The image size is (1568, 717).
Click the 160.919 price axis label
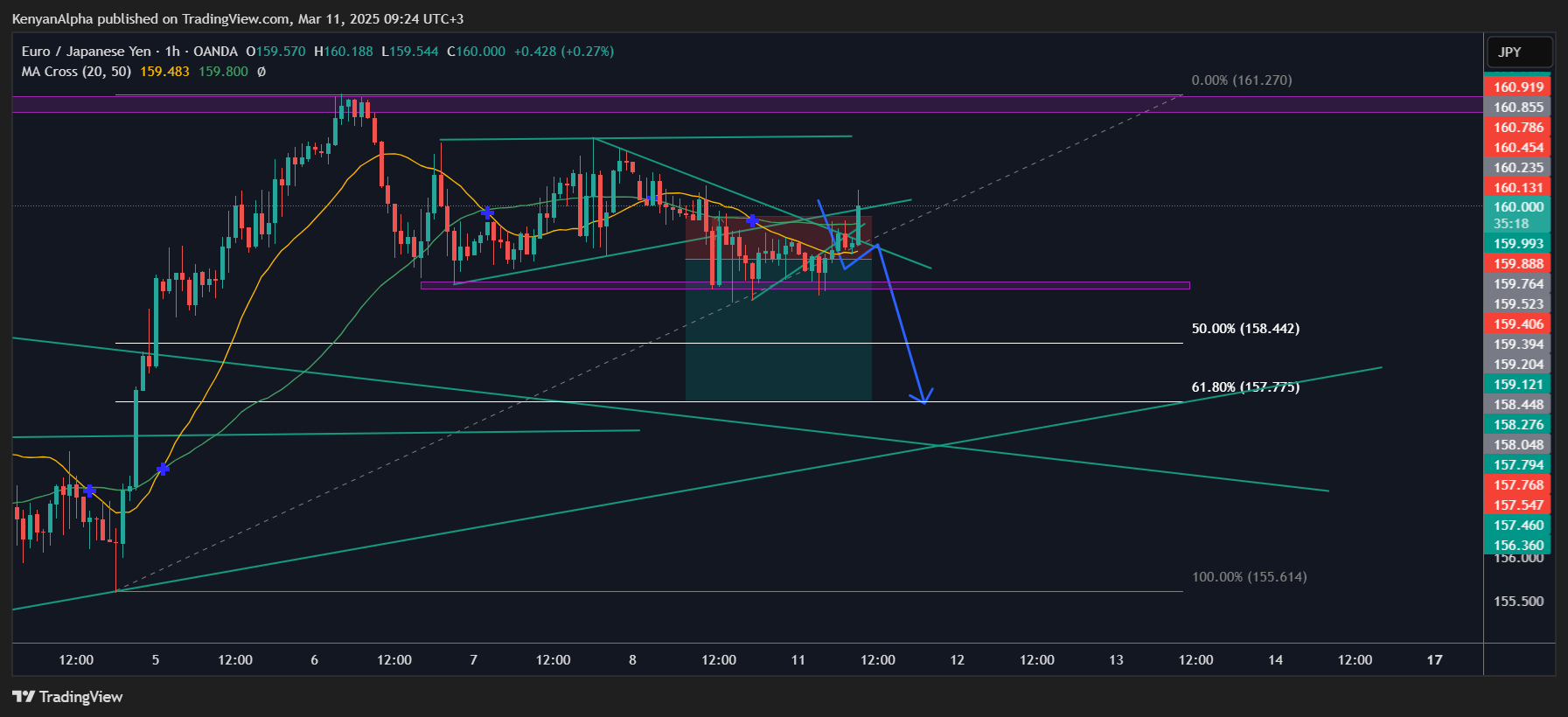coord(1518,87)
